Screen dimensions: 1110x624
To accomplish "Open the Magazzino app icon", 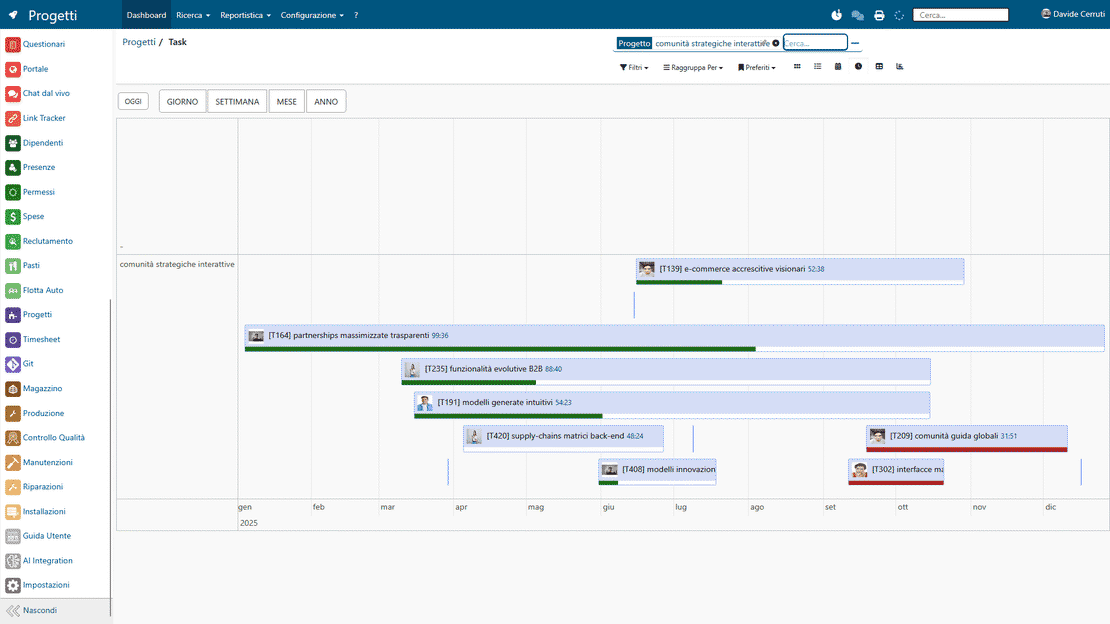I will [13, 389].
